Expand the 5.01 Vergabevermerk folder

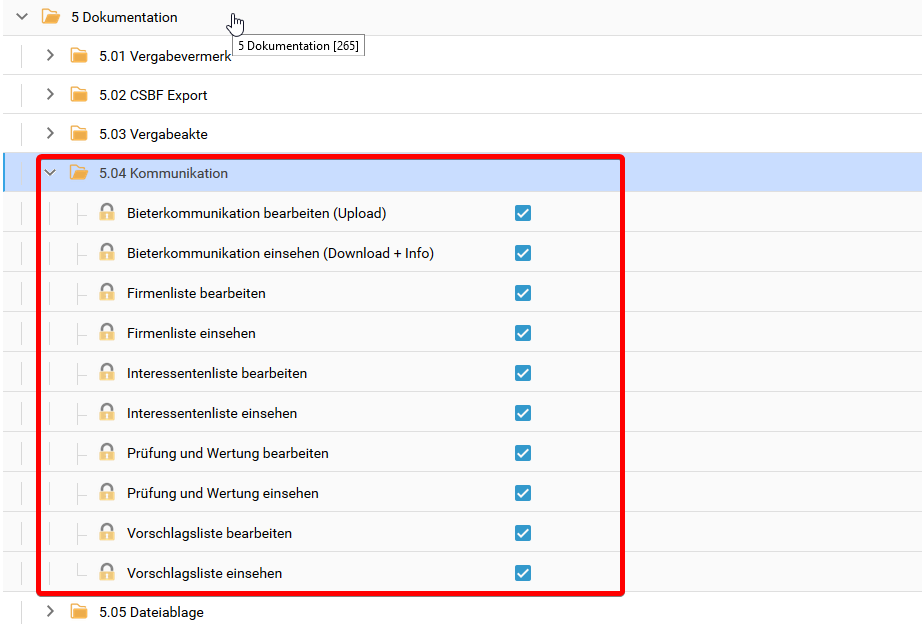(50, 56)
